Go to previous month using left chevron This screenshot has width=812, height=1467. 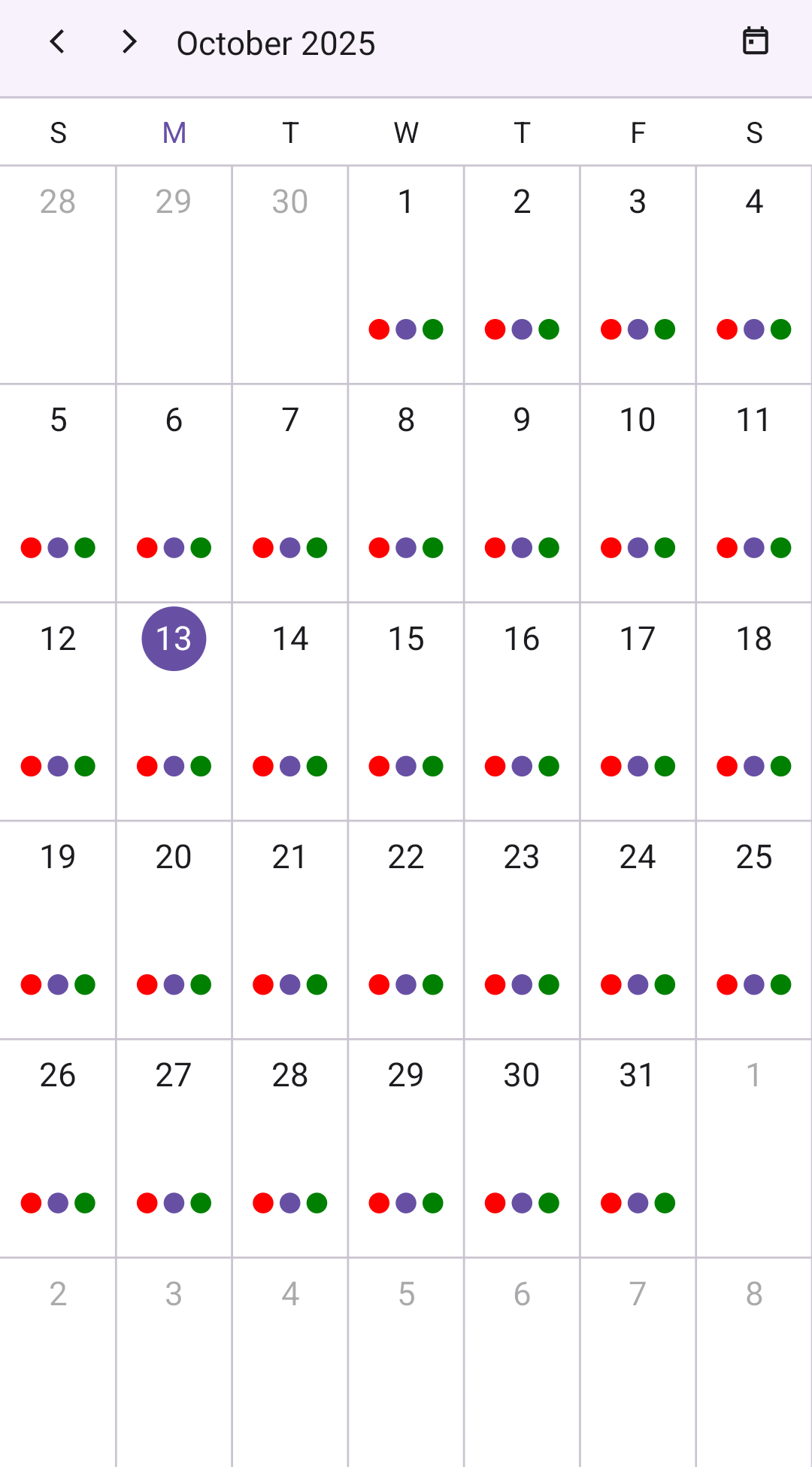[x=57, y=42]
